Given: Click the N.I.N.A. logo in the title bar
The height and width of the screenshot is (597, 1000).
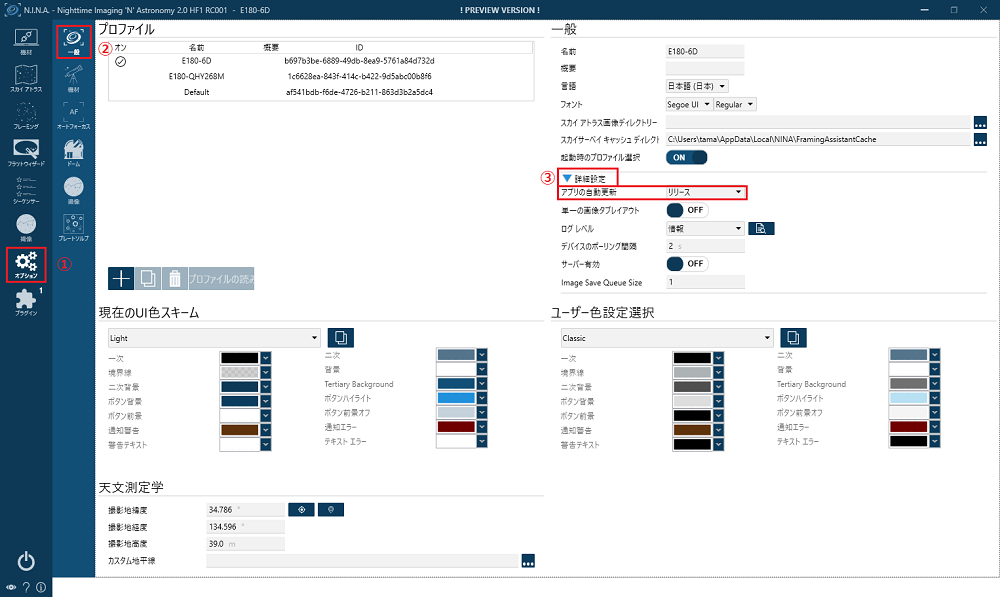Looking at the screenshot, I should (x=12, y=10).
